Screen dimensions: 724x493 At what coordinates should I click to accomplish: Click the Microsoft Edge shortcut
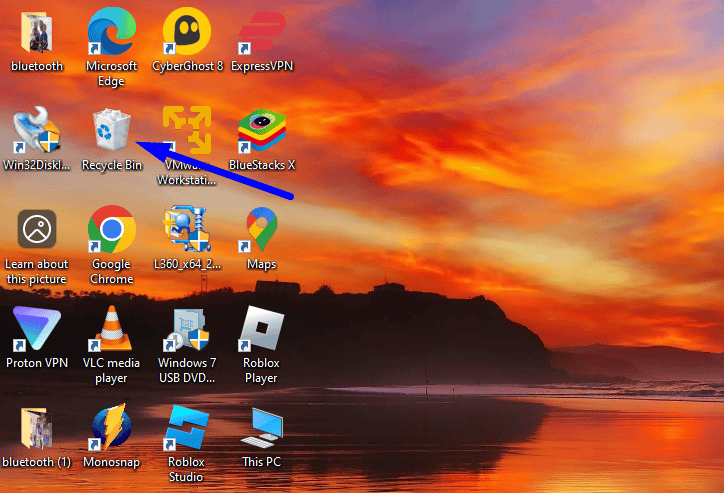point(111,33)
